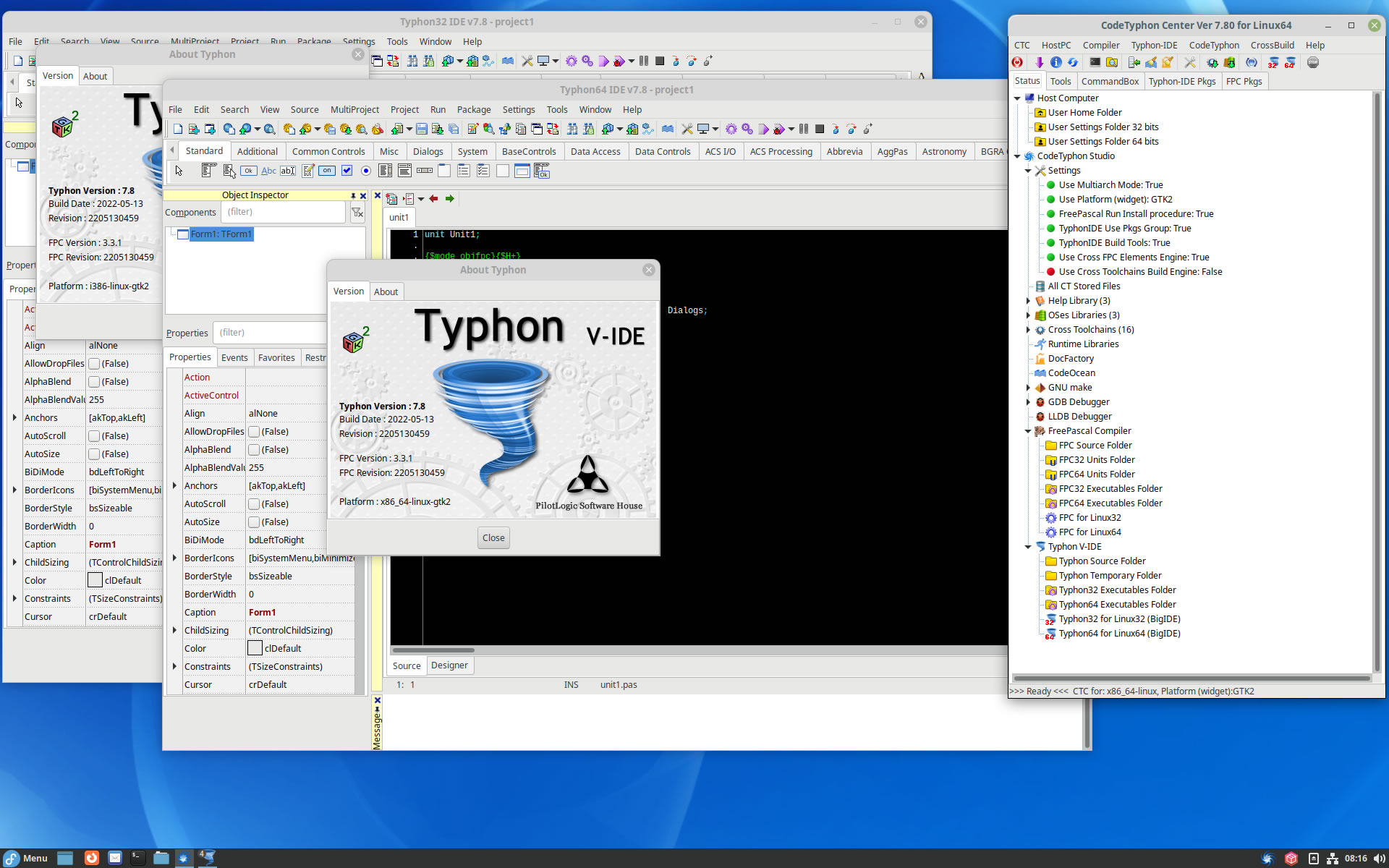Toggle AllowDropFiles checkbox in Typhon32 inspector
This screenshot has height=868, width=1389.
[94, 364]
